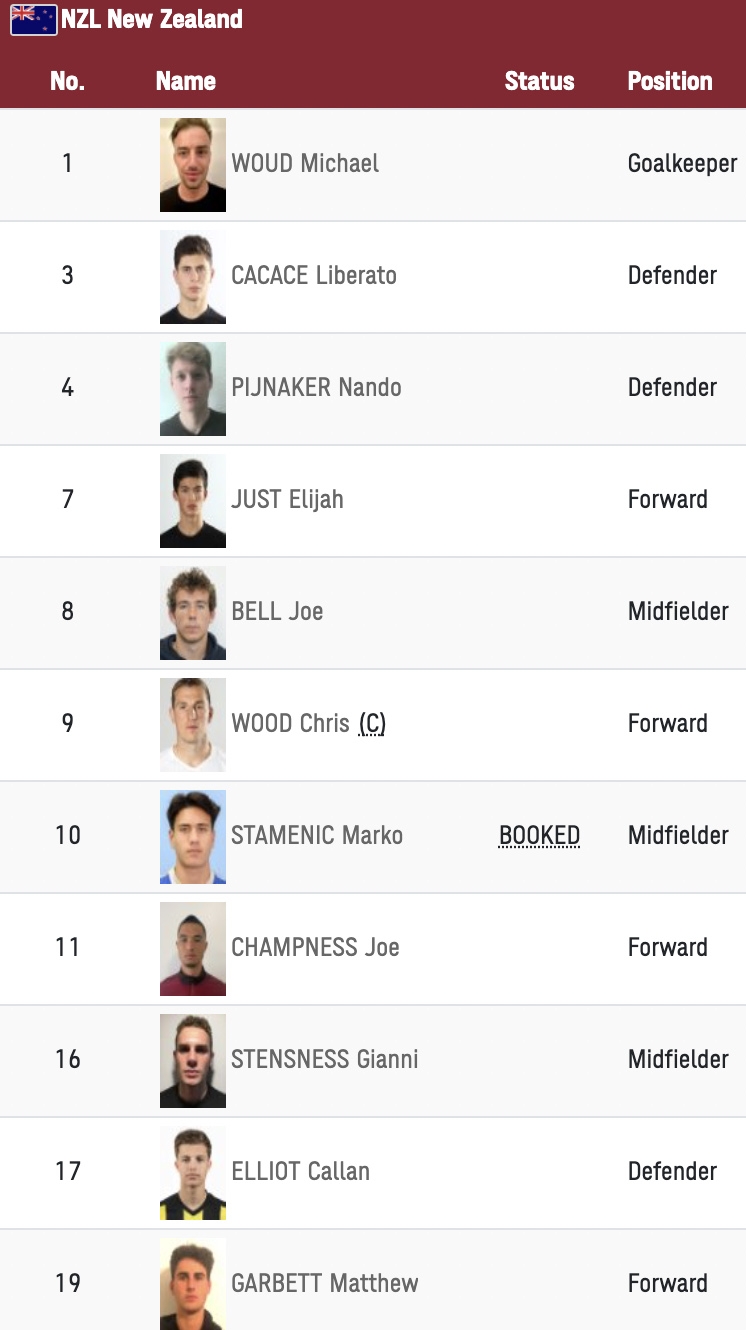Open STENSNESS Gianni player name
The image size is (746, 1330).
pos(325,1059)
